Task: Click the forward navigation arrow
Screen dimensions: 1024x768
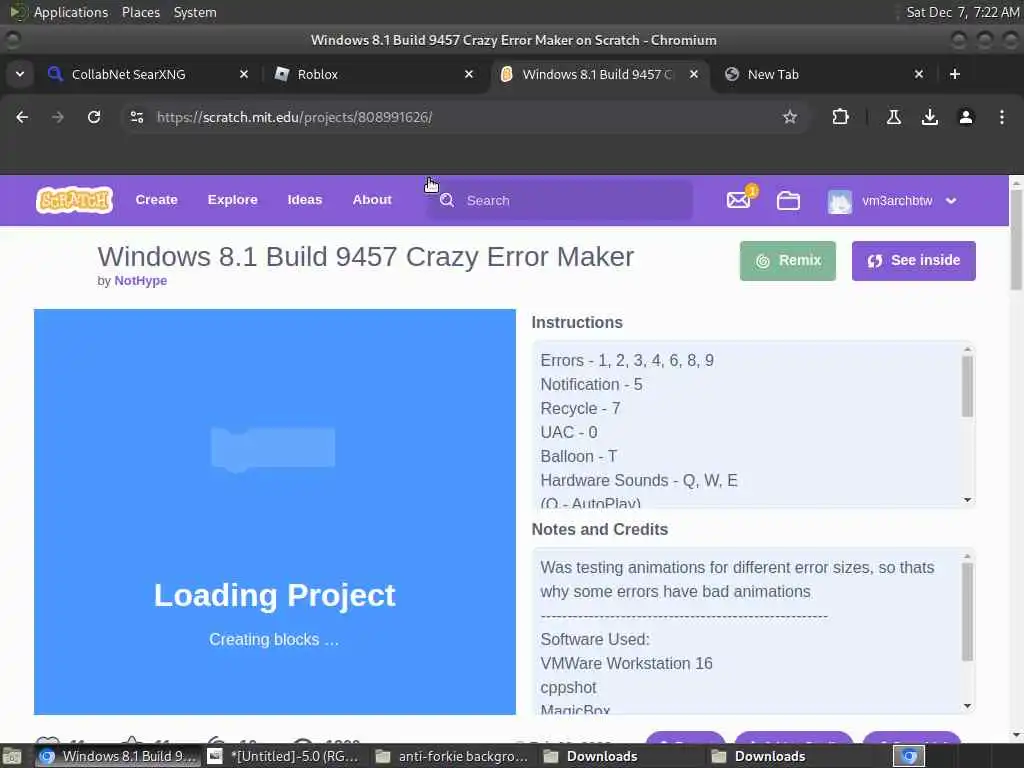Action: (x=58, y=117)
